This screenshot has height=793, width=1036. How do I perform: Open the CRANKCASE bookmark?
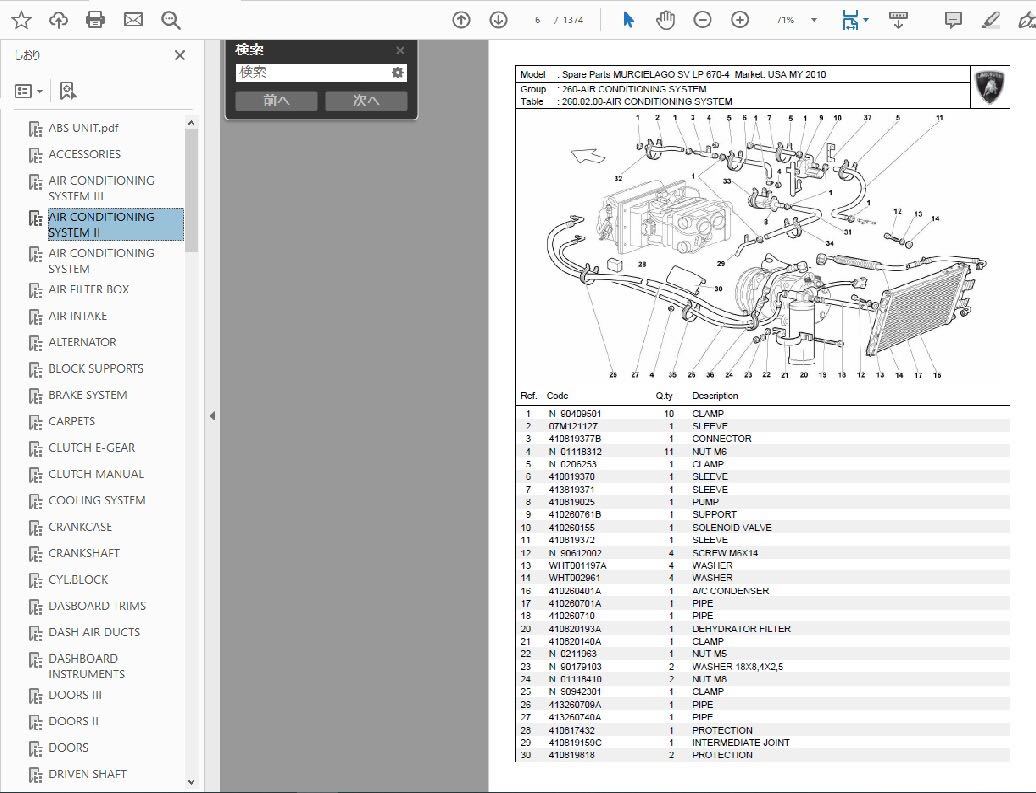[80, 527]
